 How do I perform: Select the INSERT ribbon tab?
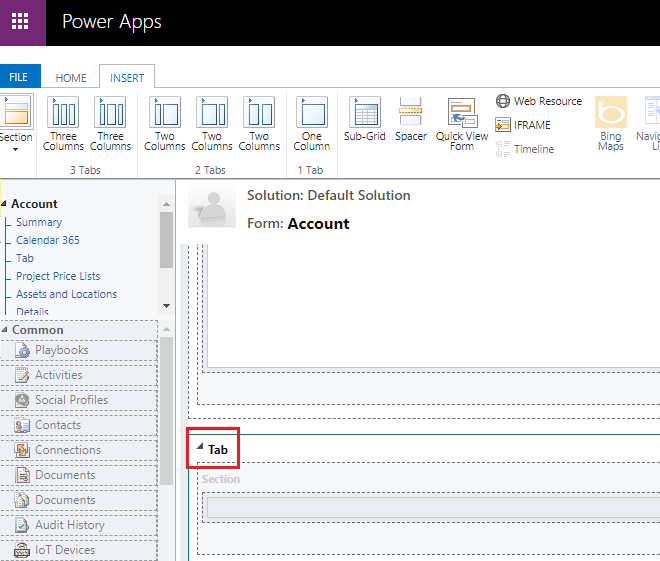[x=127, y=78]
